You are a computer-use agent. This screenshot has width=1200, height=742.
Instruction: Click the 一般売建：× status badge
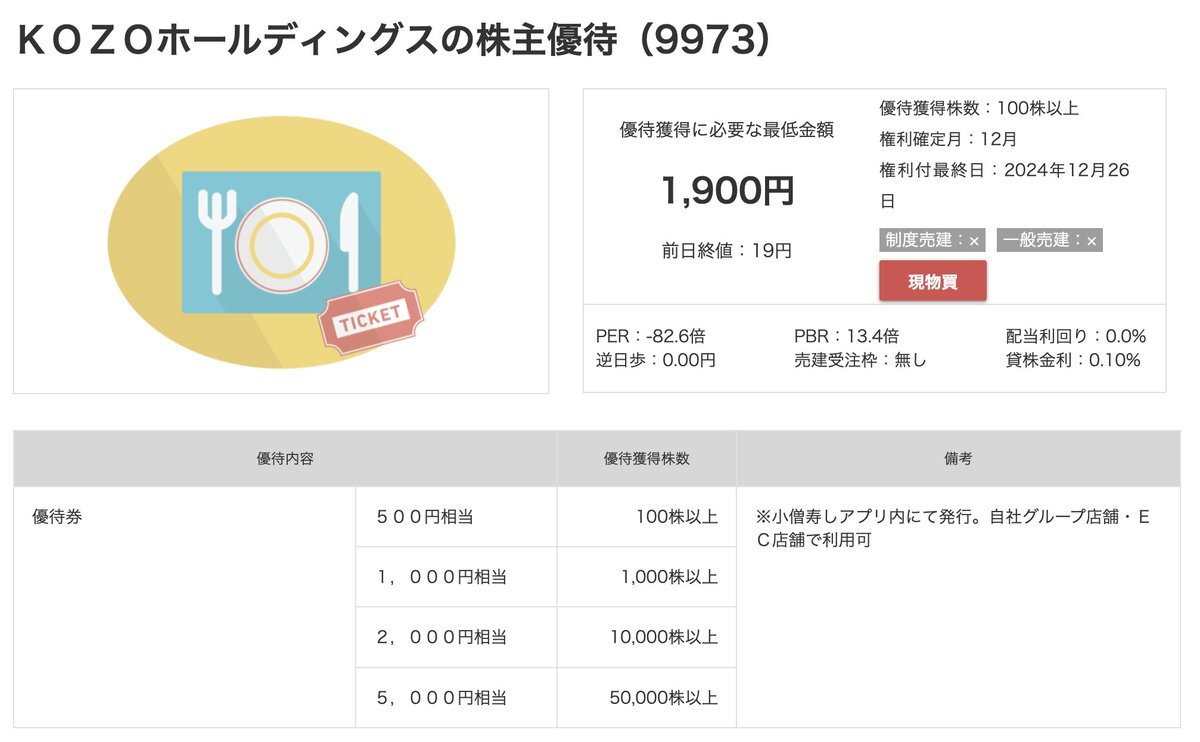coord(1048,239)
